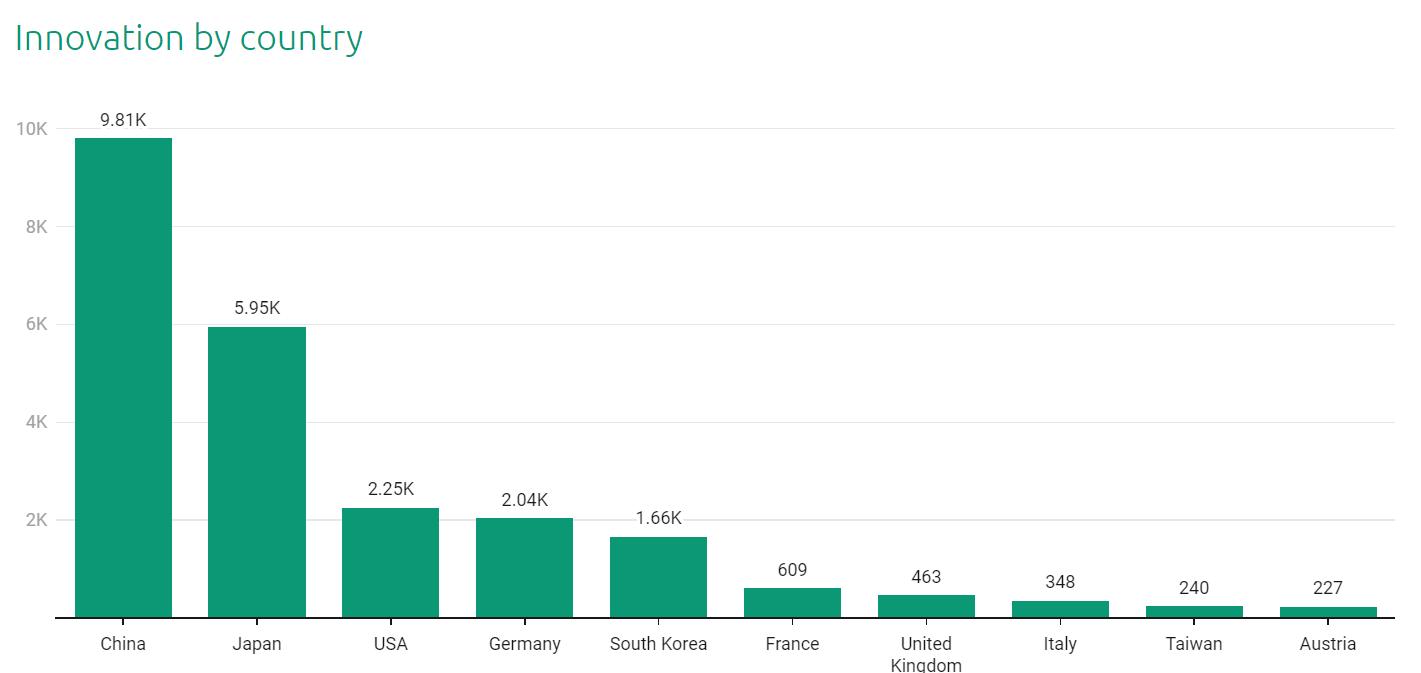Click the 227 value label above Austria
Image resolution: width=1421 pixels, height=673 pixels.
click(1328, 587)
